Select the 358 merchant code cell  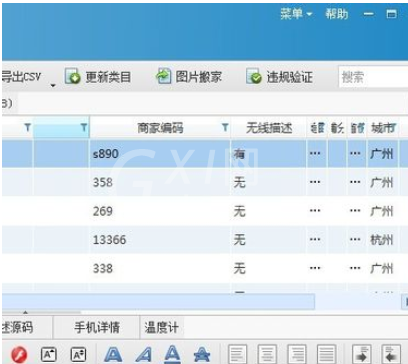[x=159, y=182]
